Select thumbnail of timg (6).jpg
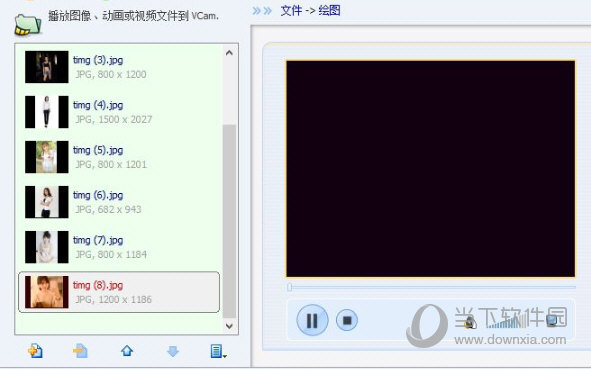591x369 pixels. (x=47, y=202)
